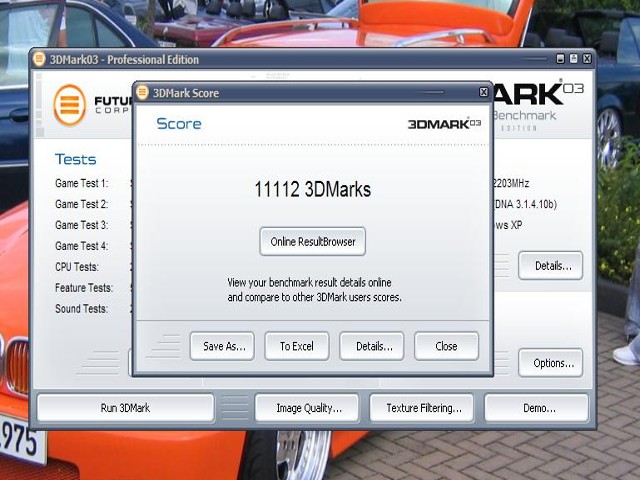Image resolution: width=640 pixels, height=480 pixels.
Task: Close the 3DMark03 Professional Edition window
Action: tap(587, 59)
